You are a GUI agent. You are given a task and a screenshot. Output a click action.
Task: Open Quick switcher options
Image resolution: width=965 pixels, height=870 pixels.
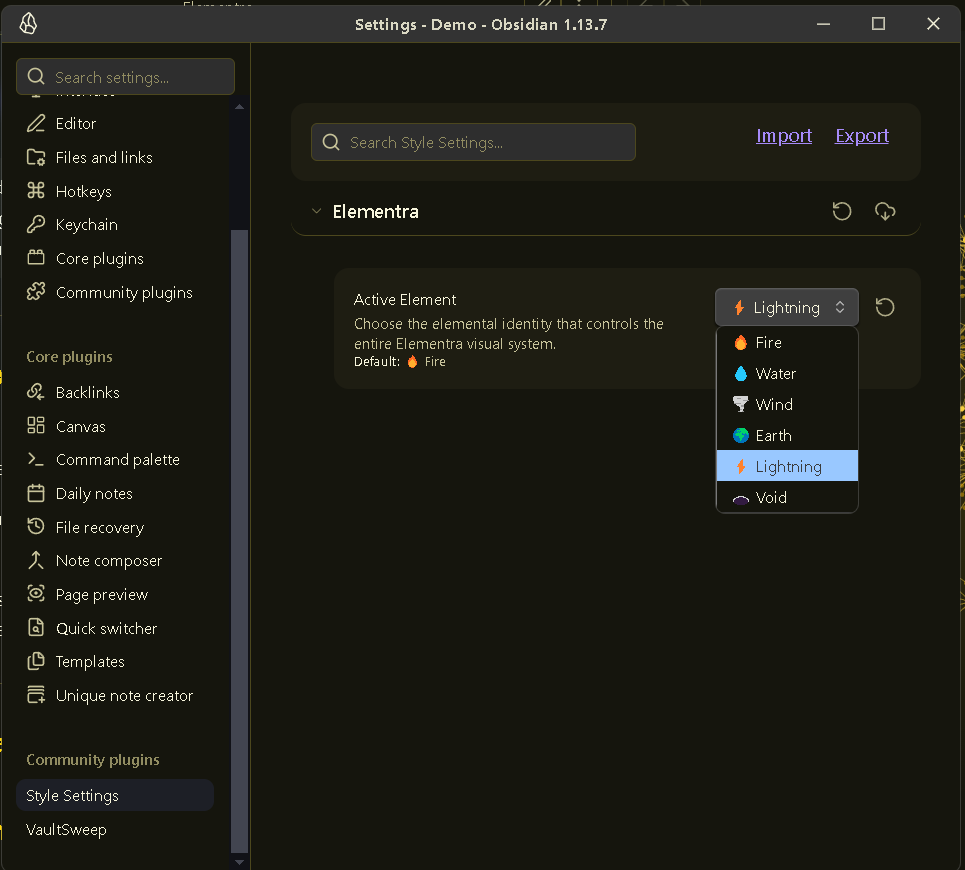click(115, 628)
